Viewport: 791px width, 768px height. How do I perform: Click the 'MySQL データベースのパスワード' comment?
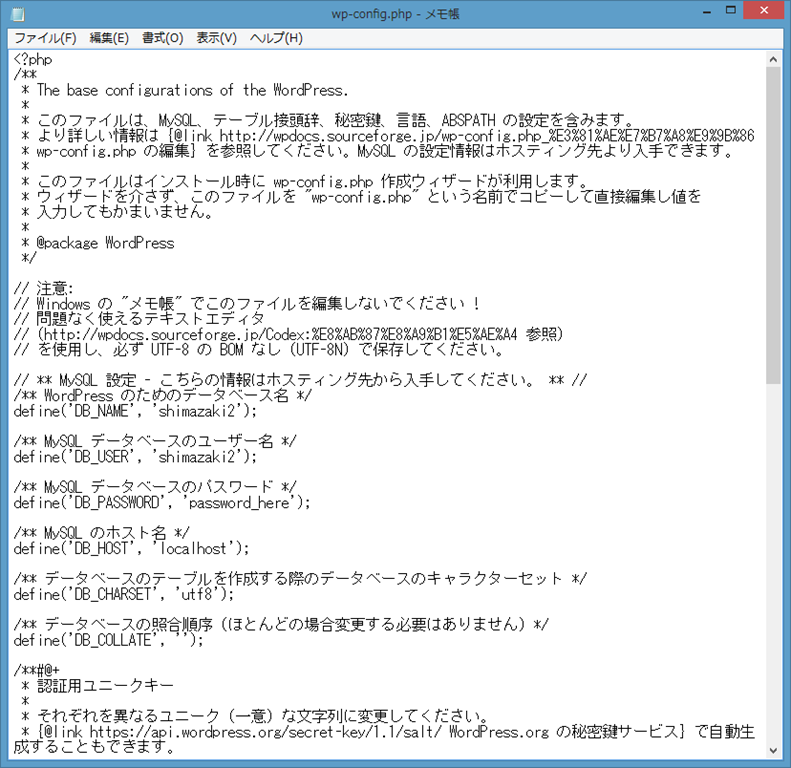click(155, 487)
